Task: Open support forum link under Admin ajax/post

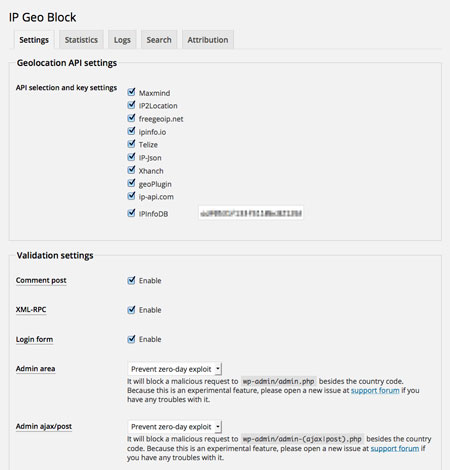Action: click(395, 448)
